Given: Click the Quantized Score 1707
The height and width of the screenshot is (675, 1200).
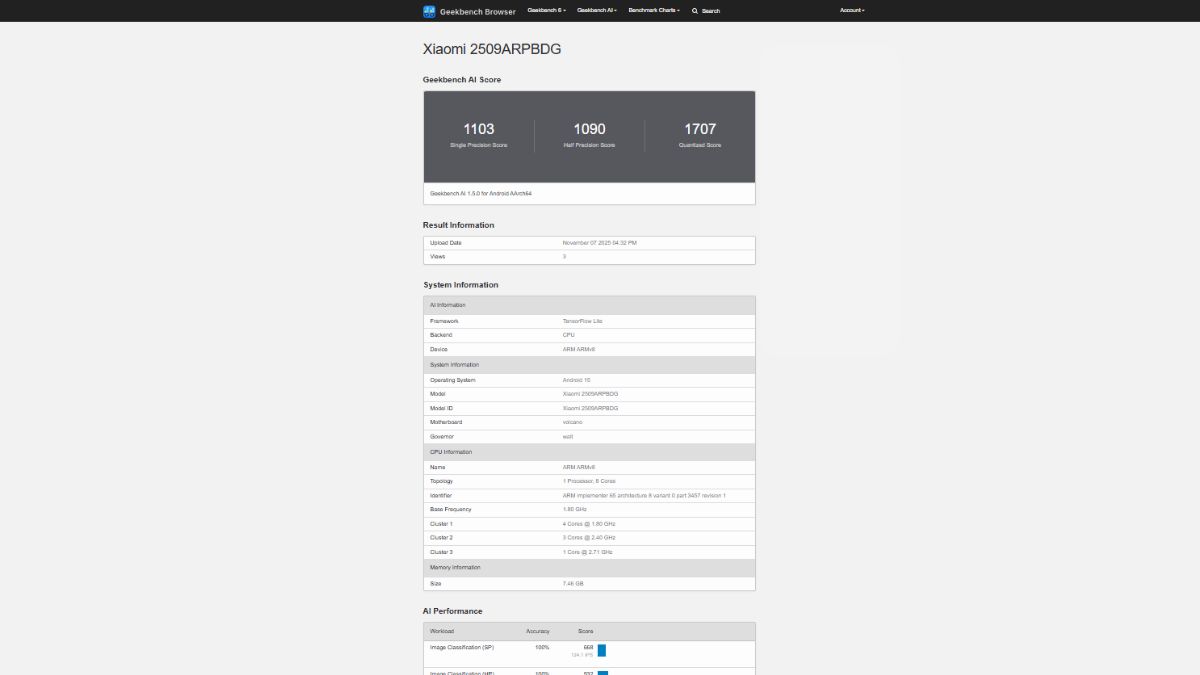Looking at the screenshot, I should (700, 129).
